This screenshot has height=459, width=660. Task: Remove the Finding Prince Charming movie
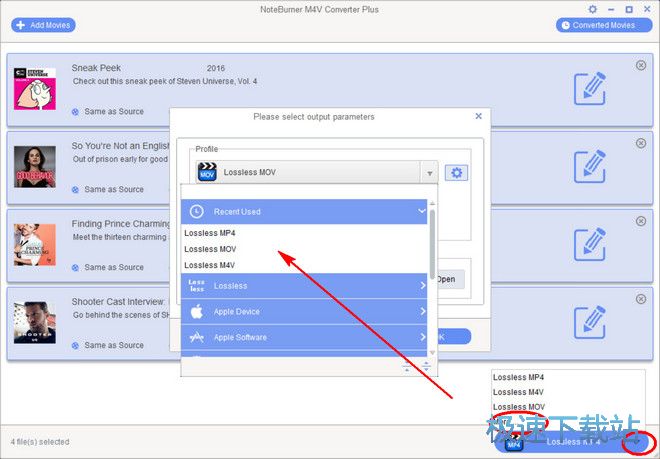(x=641, y=221)
